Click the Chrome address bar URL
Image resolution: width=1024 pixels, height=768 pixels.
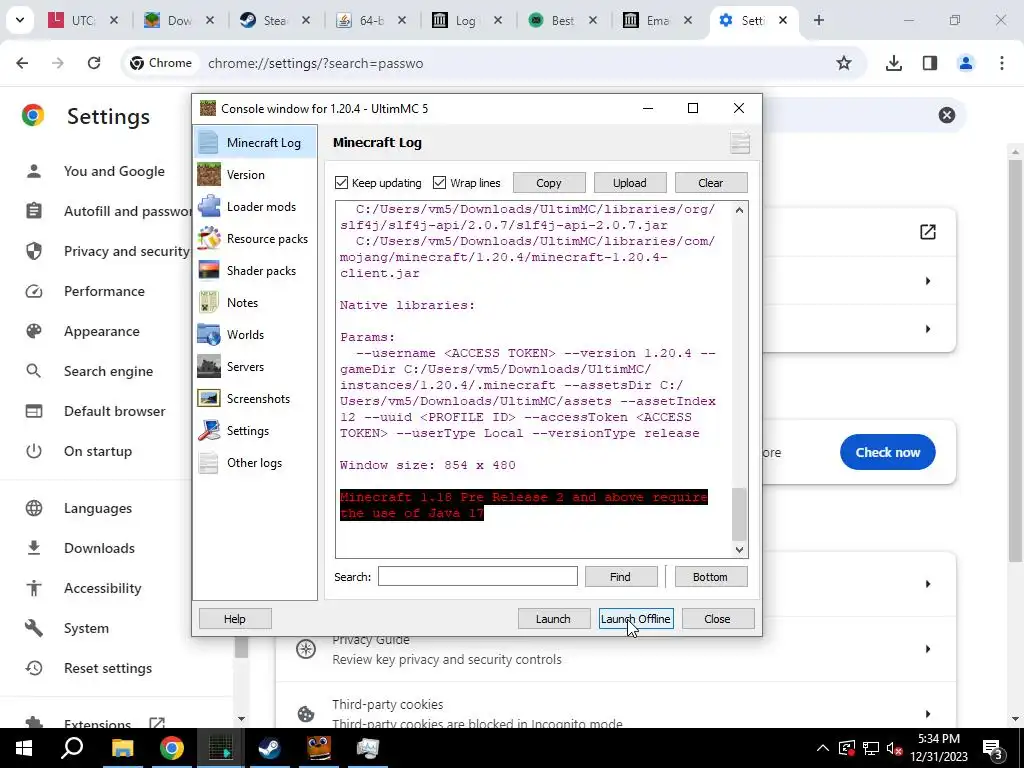pyautogui.click(x=315, y=63)
